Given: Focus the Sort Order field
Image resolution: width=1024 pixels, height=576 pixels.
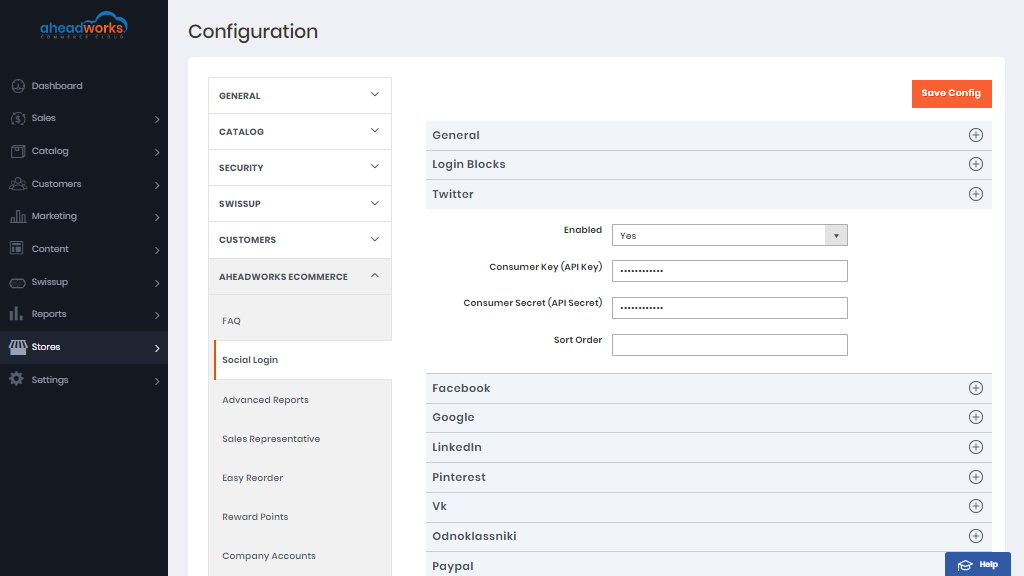Looking at the screenshot, I should click(729, 345).
